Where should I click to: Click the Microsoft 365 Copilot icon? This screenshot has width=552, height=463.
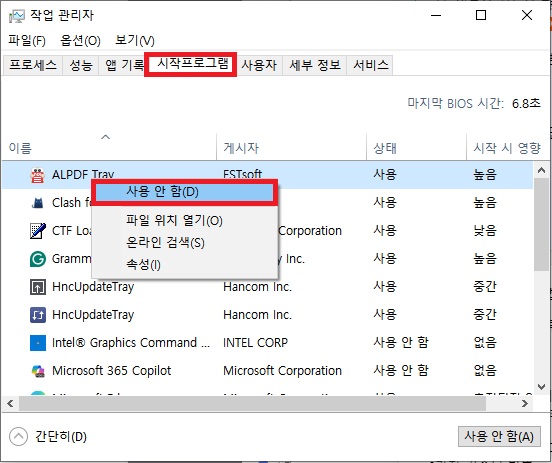point(37,371)
